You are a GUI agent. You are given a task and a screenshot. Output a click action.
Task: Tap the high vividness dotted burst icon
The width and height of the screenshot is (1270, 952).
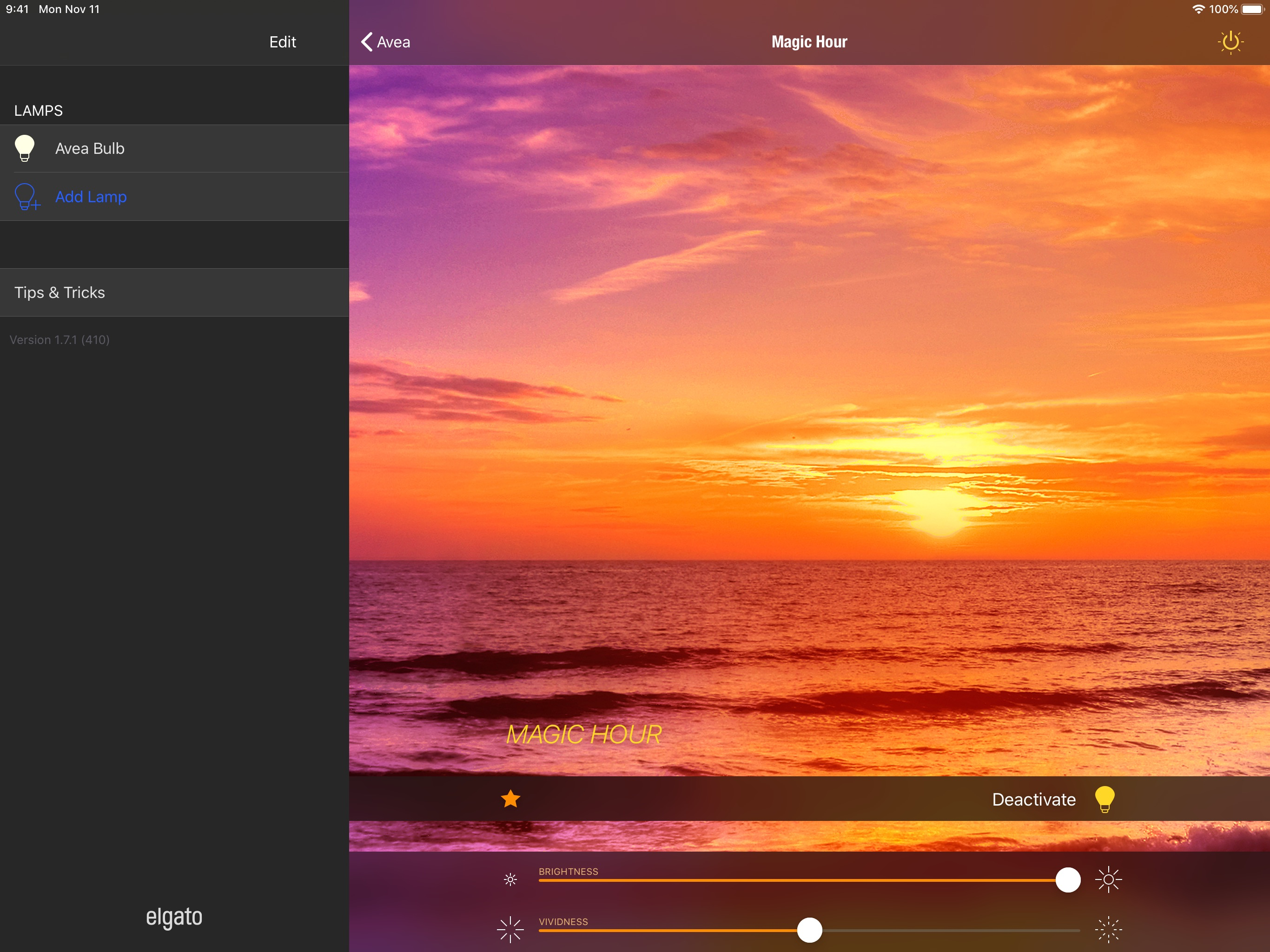coord(1108,930)
